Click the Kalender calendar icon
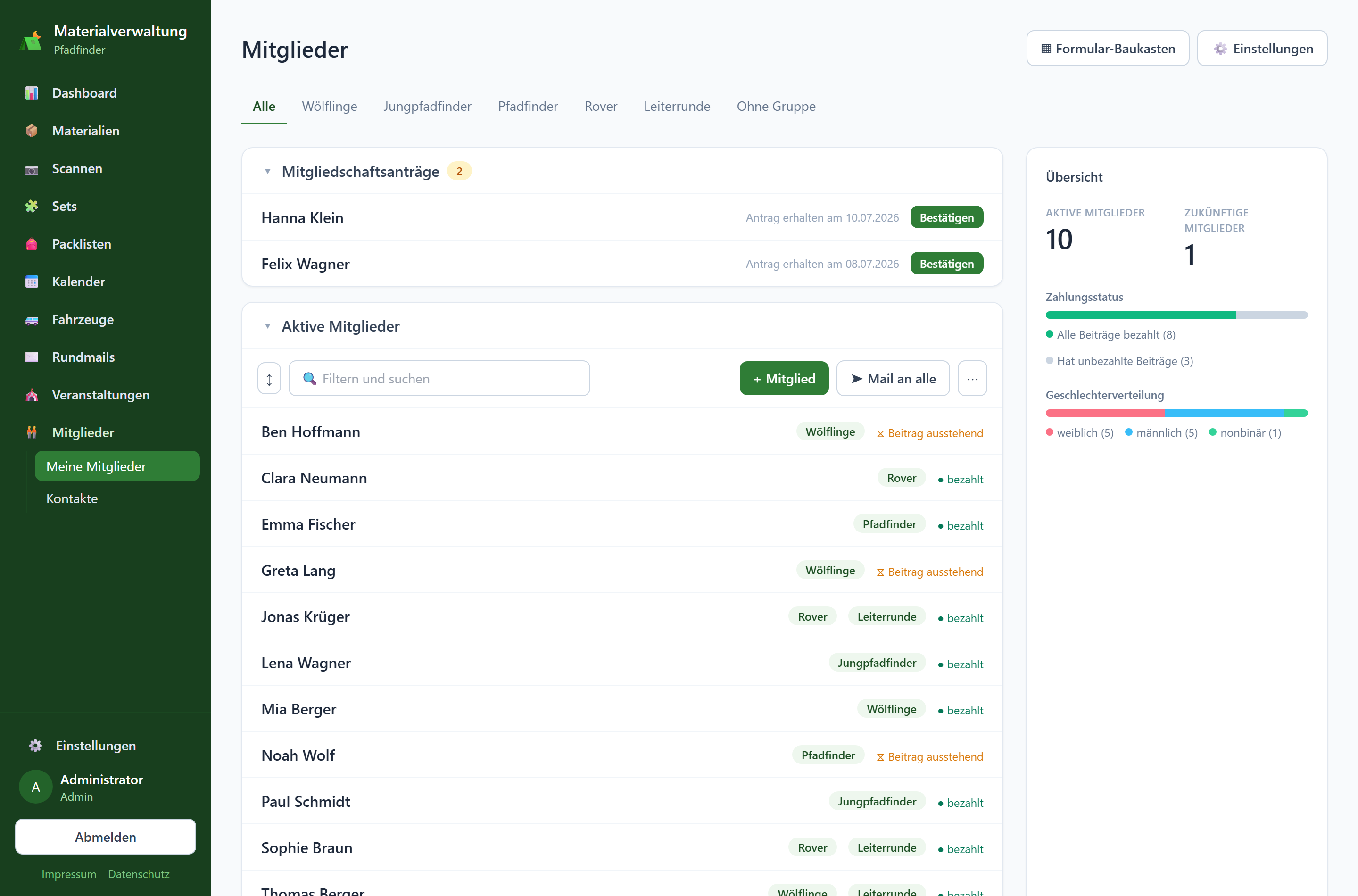 [32, 282]
